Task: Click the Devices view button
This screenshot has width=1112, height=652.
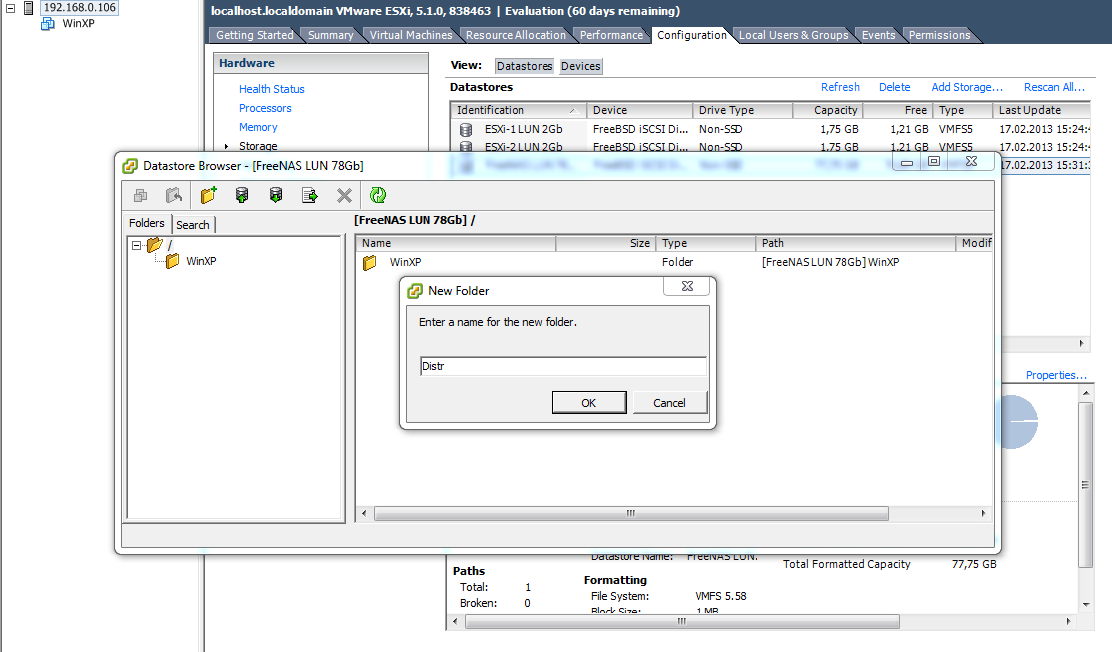Action: point(581,66)
